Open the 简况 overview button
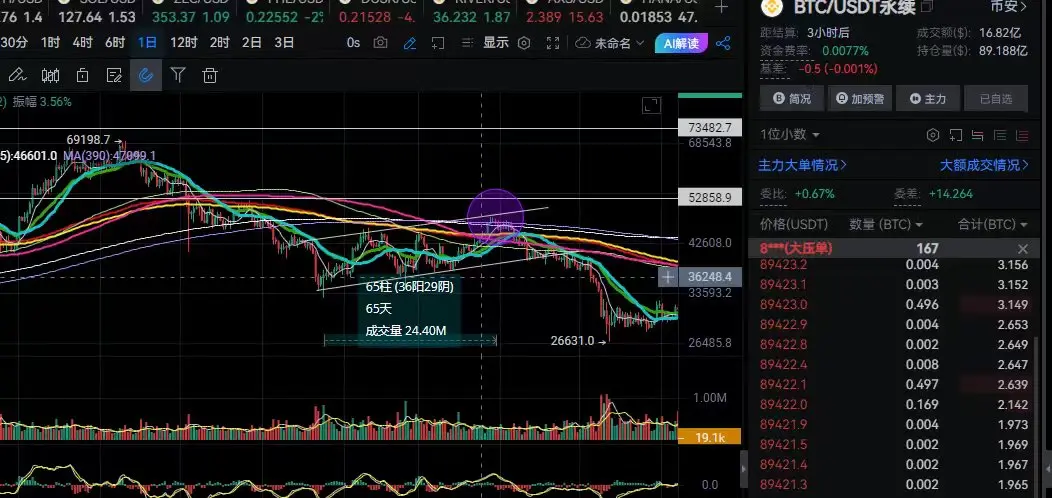Image resolution: width=1052 pixels, height=498 pixels. [x=792, y=99]
